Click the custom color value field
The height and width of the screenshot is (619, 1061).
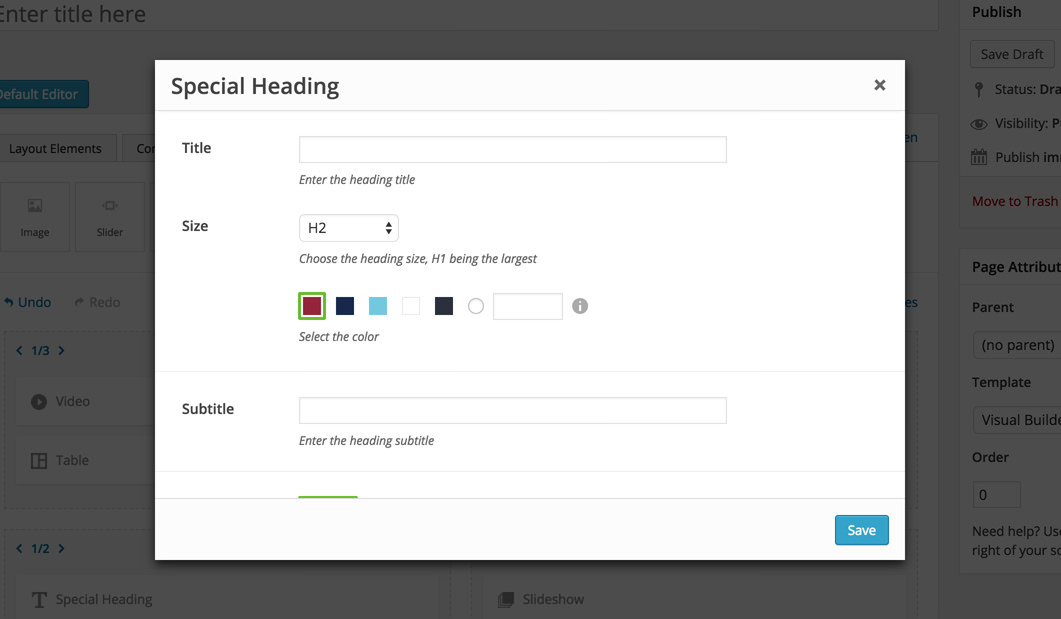coord(528,306)
